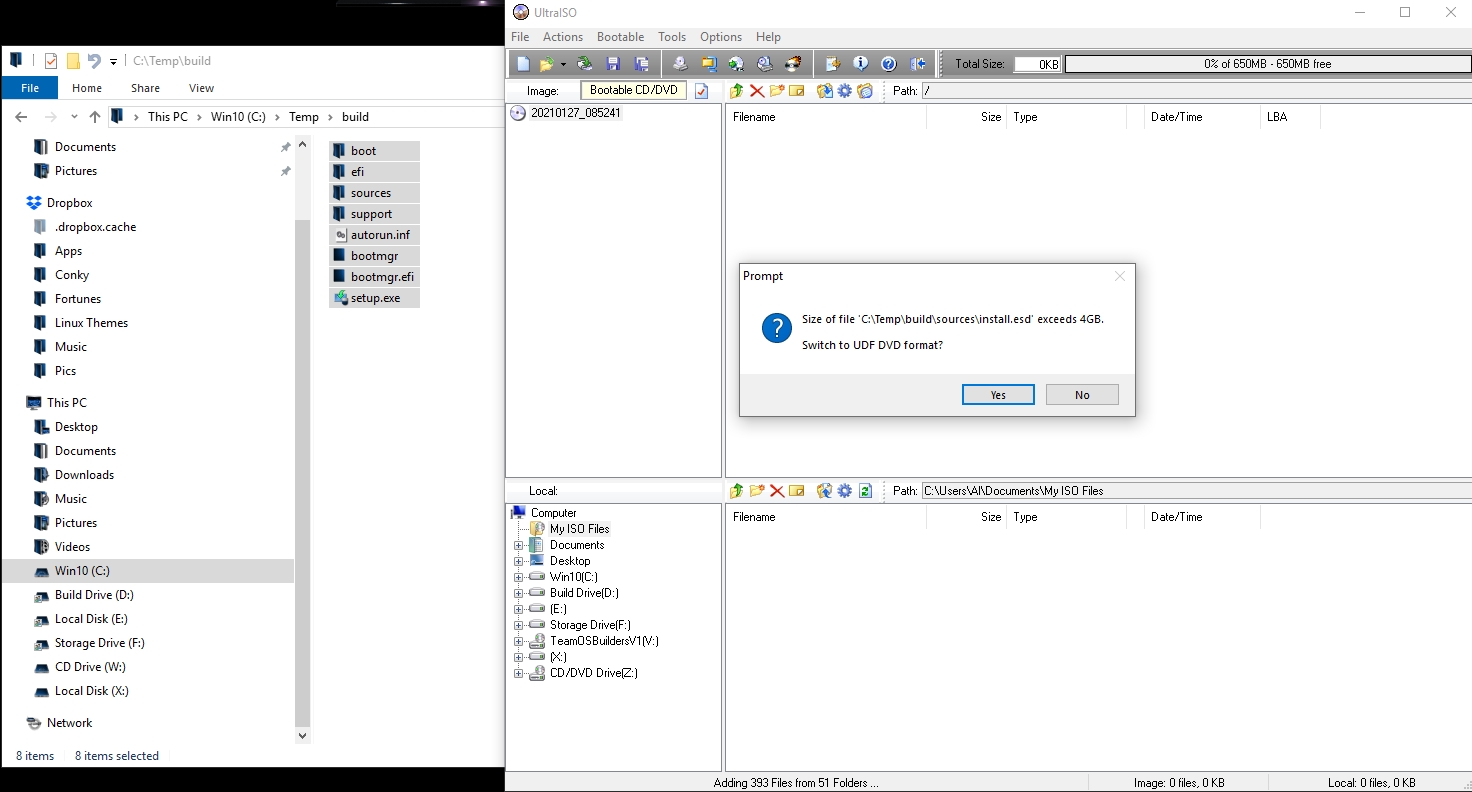Expand the Storage Drive(F:) node in Local tree

coord(519,625)
